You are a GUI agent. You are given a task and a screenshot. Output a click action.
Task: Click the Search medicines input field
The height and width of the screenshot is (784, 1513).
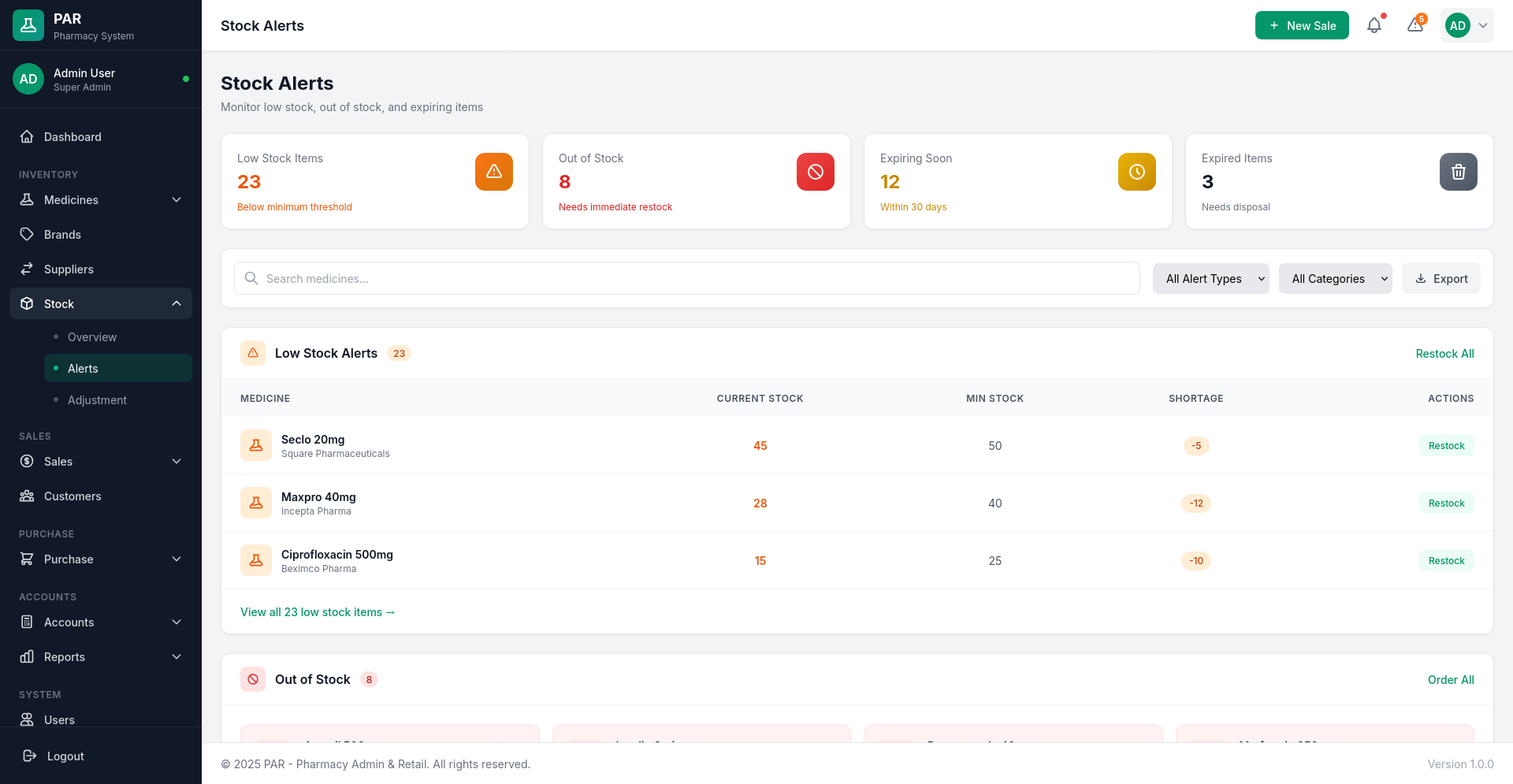click(x=687, y=279)
